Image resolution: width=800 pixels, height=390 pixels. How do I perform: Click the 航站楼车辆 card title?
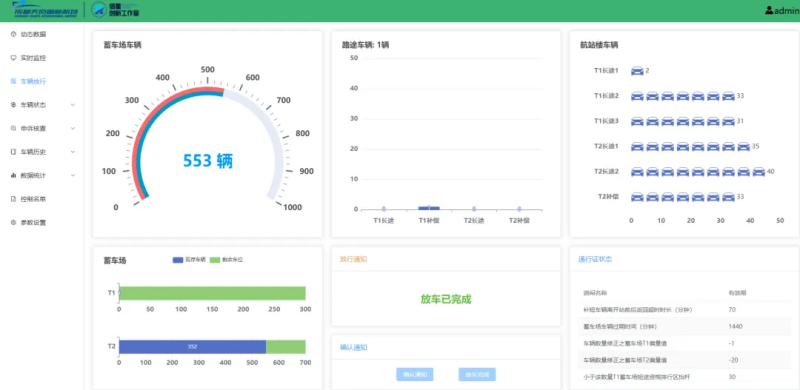point(599,45)
